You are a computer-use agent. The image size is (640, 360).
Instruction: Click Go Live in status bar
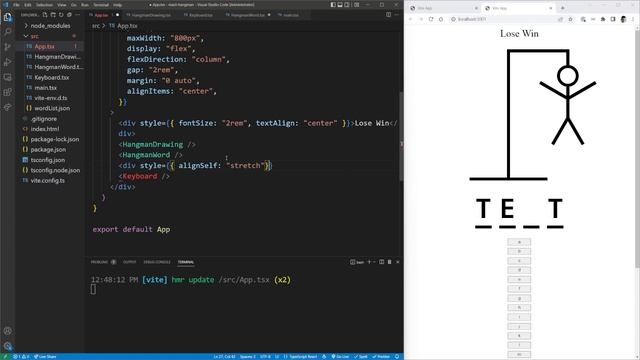coord(340,357)
